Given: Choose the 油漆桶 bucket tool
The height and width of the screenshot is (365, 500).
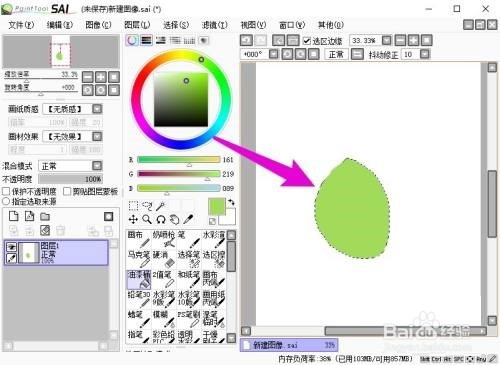Looking at the screenshot, I should pos(139,279).
